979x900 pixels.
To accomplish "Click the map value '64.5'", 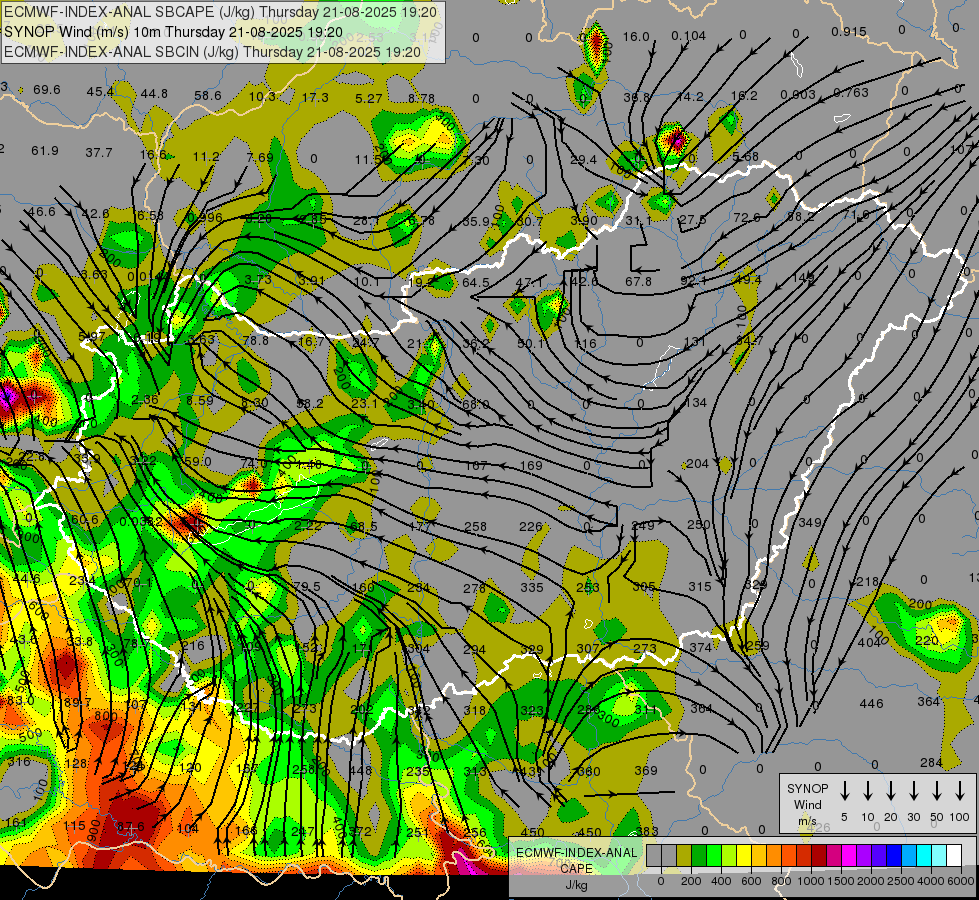I will tap(476, 283).
